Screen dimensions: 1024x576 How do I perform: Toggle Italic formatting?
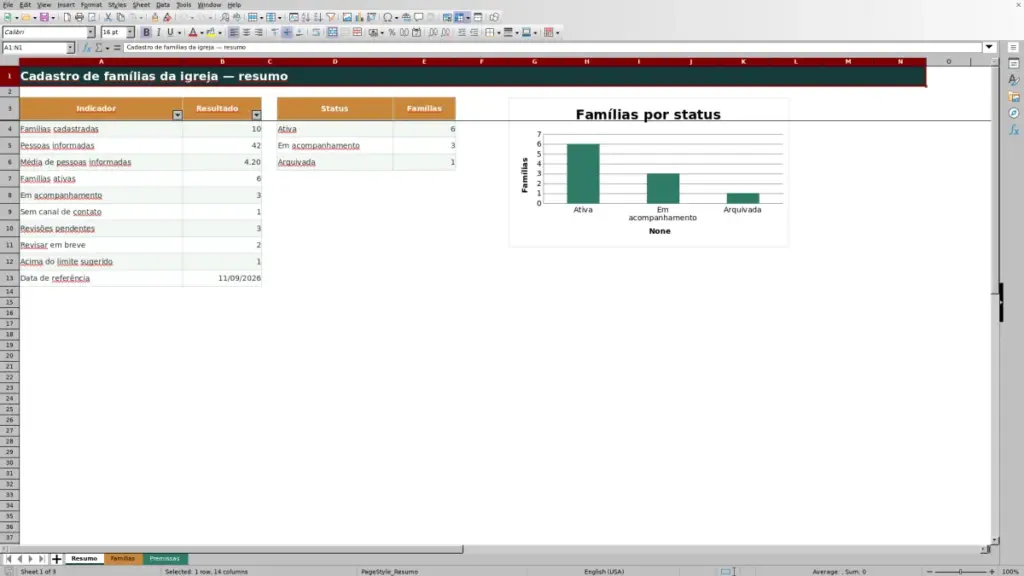[x=159, y=33]
